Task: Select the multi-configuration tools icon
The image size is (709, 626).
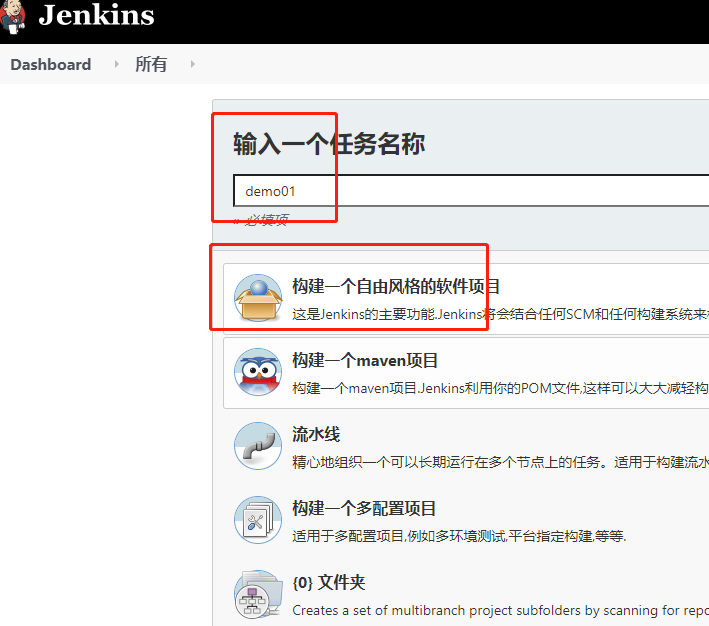Action: click(x=258, y=520)
